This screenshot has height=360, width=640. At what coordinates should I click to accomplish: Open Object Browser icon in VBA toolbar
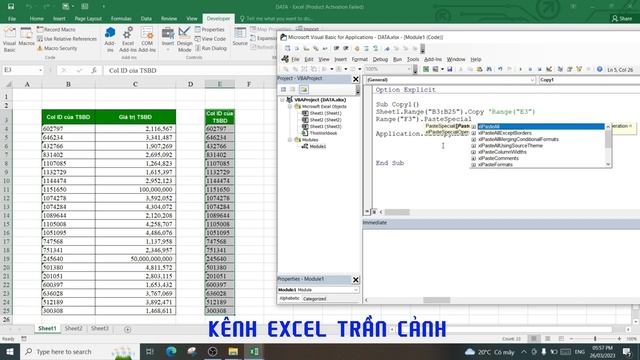click(x=579, y=69)
